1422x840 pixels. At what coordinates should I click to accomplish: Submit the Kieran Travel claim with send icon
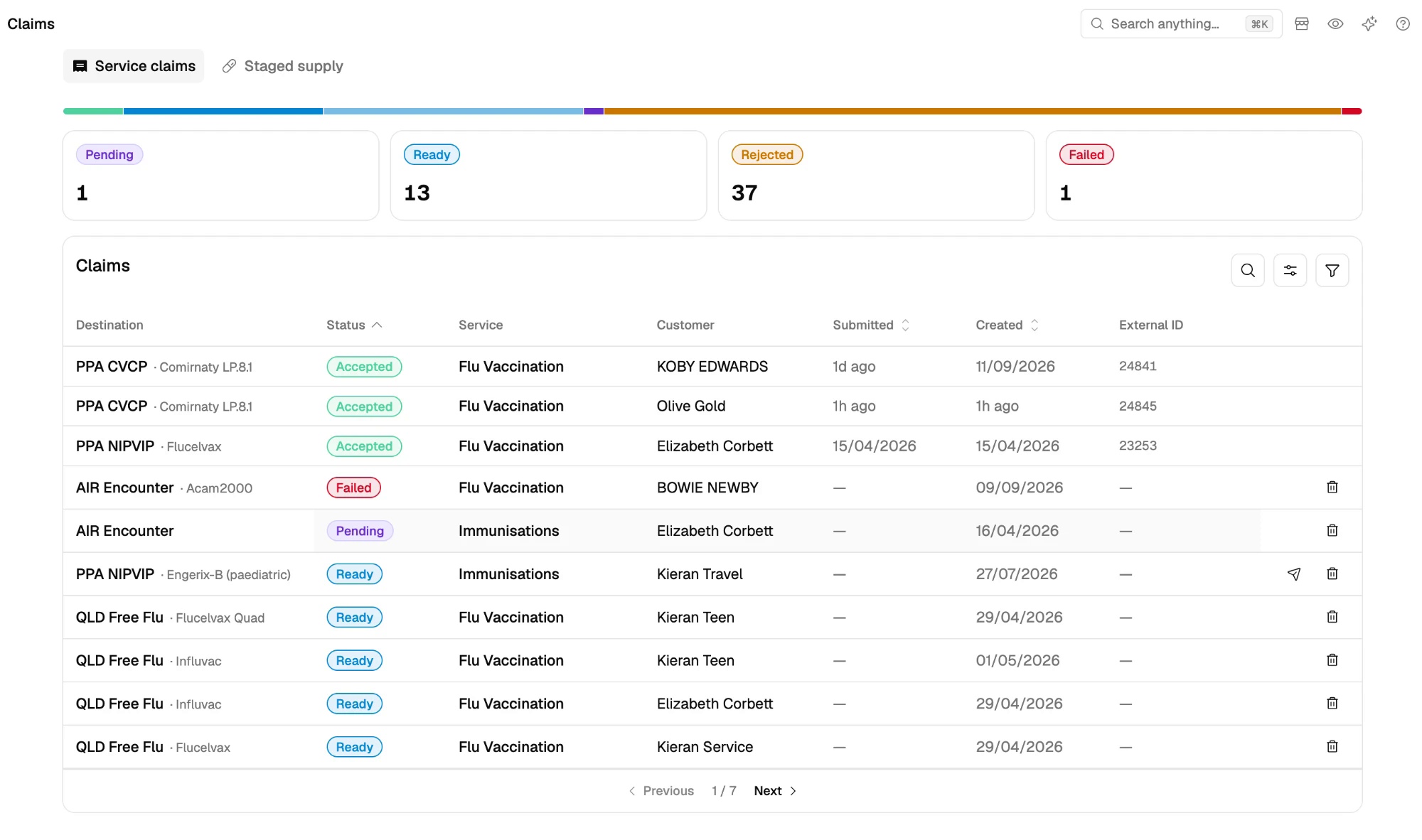click(1294, 574)
